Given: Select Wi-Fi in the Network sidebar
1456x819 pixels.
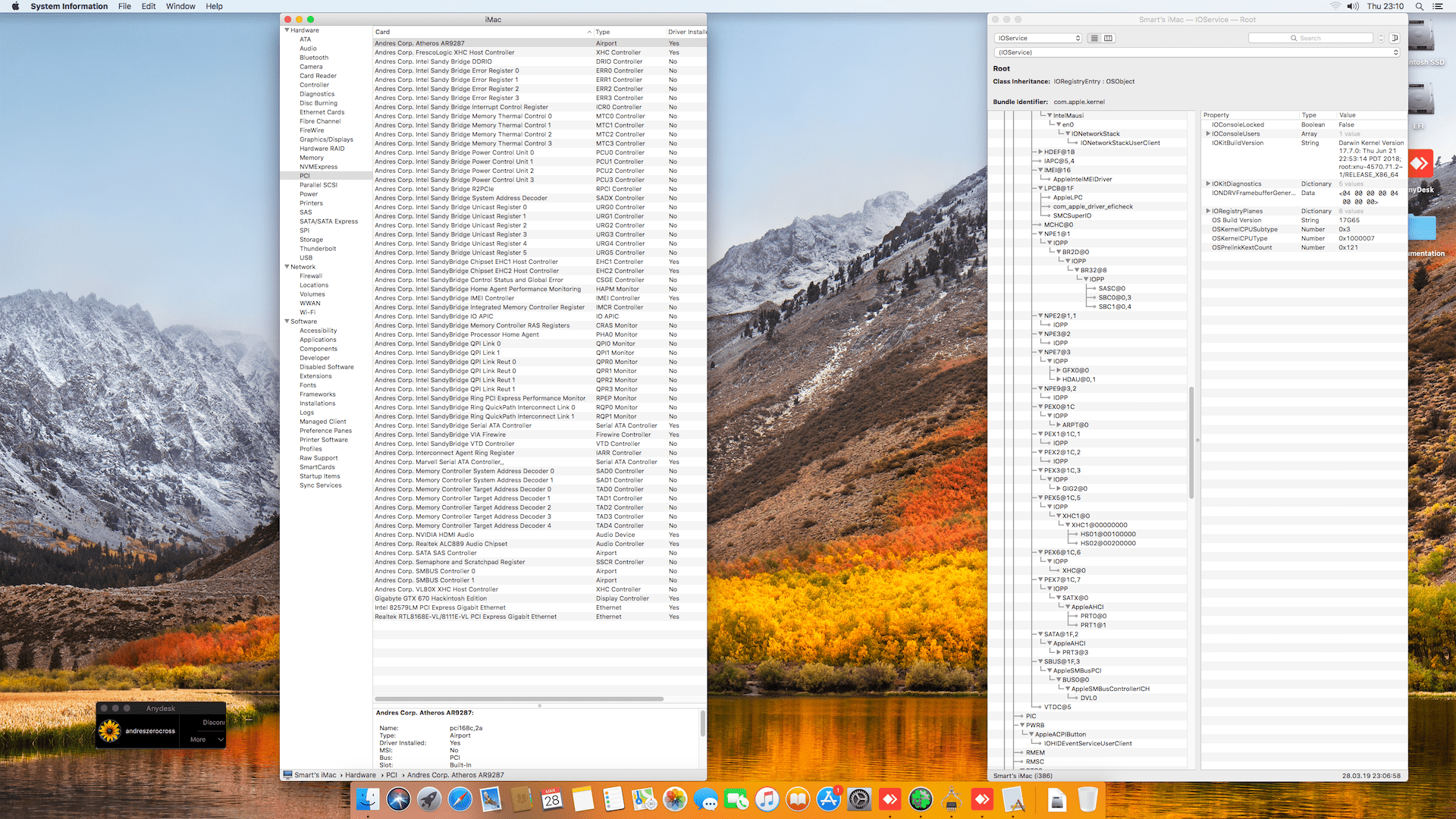Looking at the screenshot, I should (x=307, y=312).
